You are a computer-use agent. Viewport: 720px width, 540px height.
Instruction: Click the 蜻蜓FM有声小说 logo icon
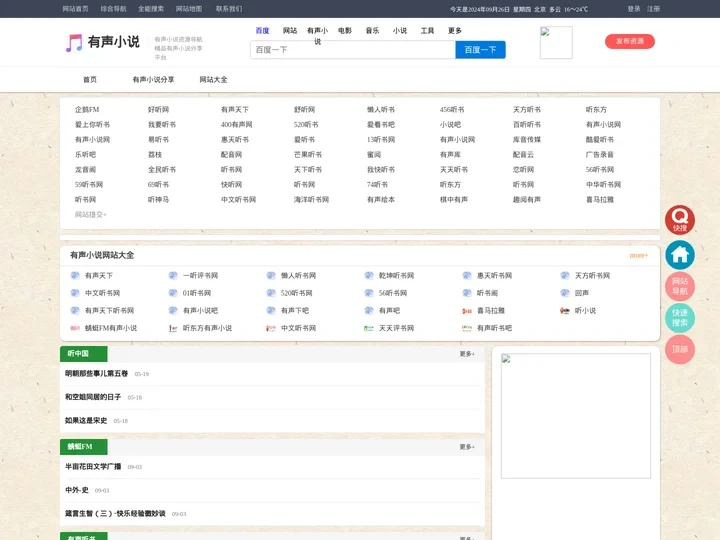tap(75, 328)
